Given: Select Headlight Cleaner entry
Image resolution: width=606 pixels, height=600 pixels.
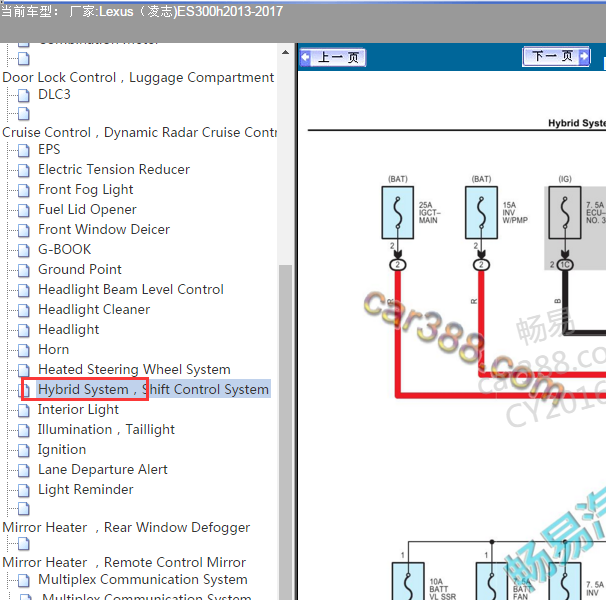Looking at the screenshot, I should [x=94, y=309].
